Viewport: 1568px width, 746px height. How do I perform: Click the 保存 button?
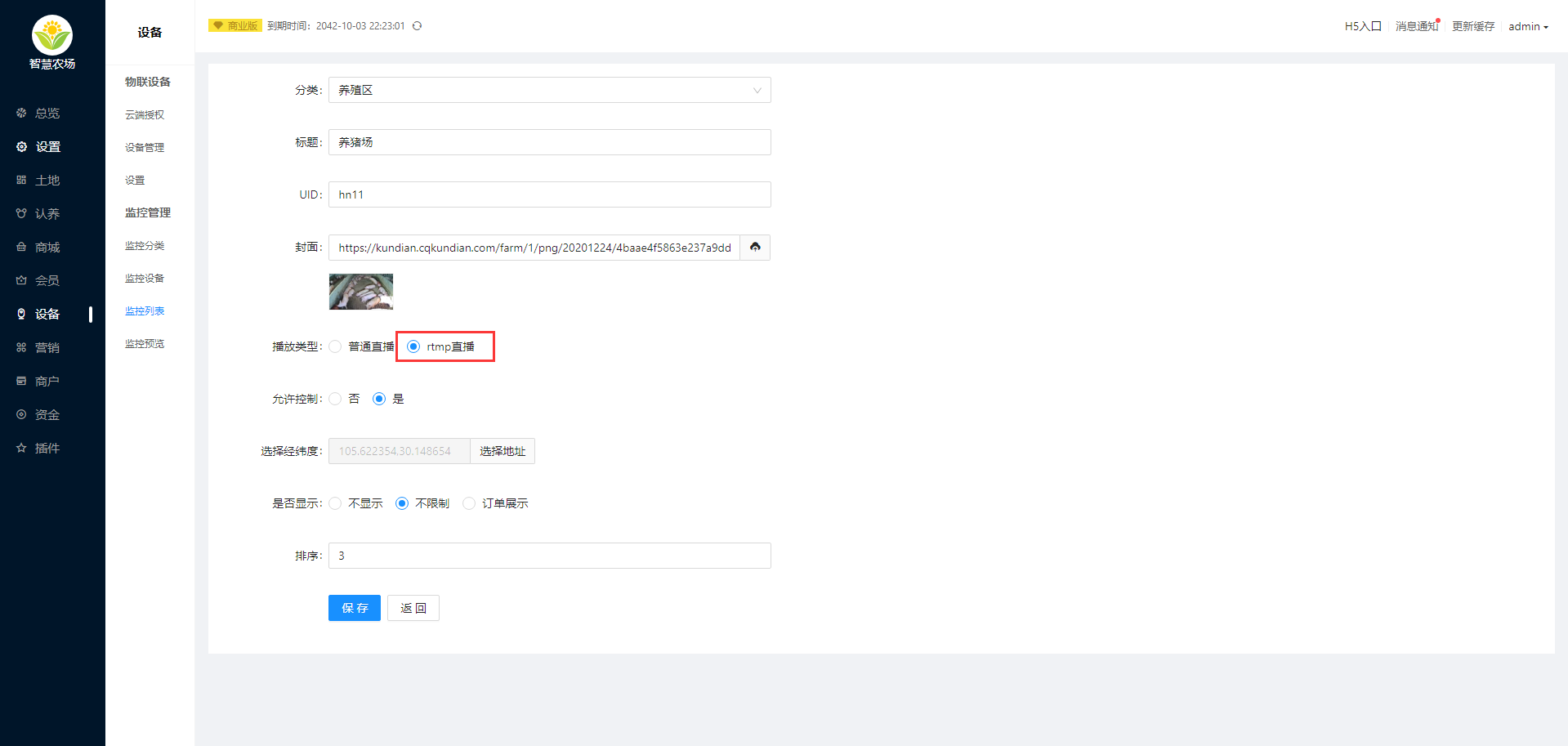[x=355, y=608]
